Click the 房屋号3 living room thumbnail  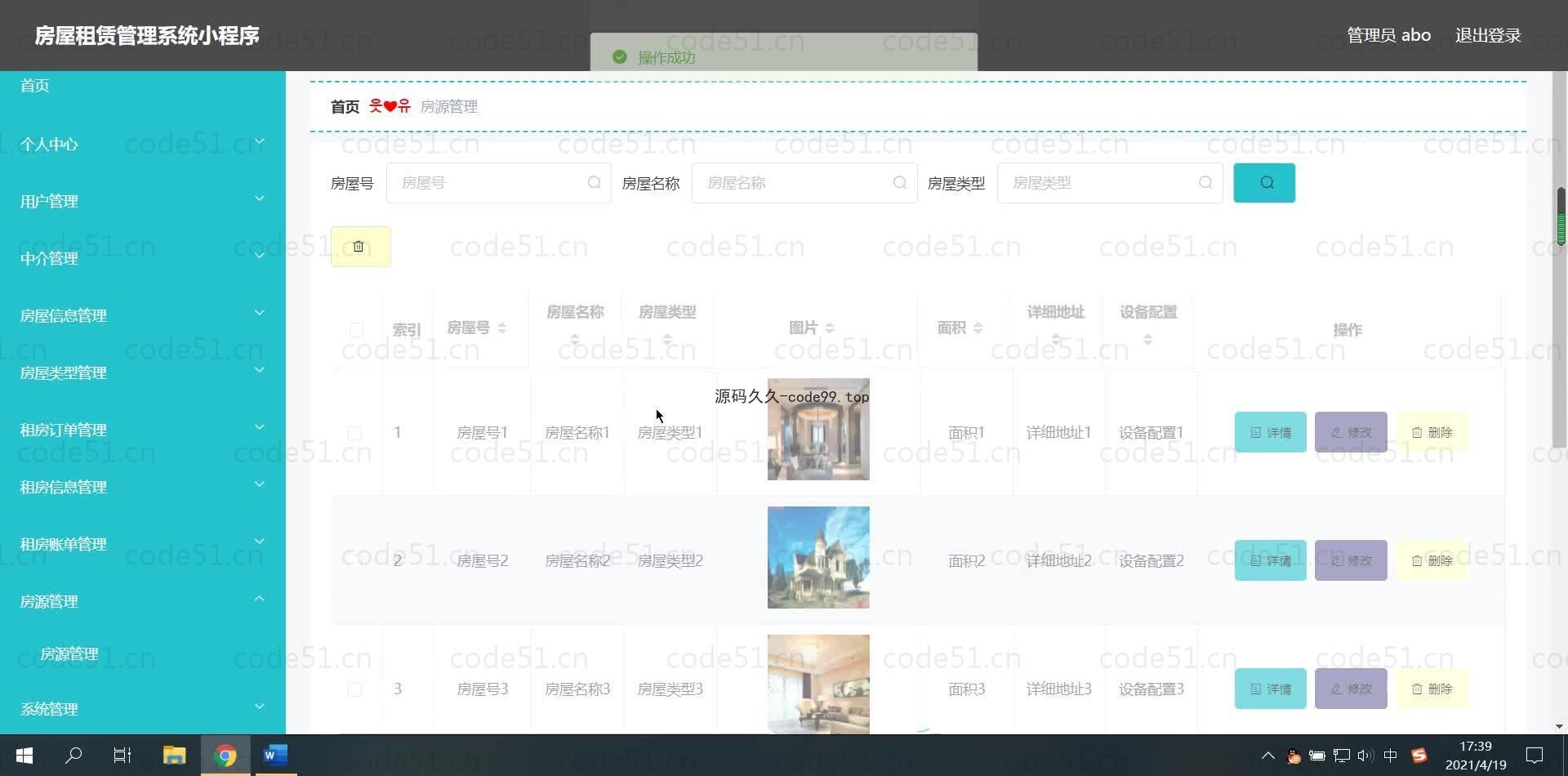click(818, 685)
